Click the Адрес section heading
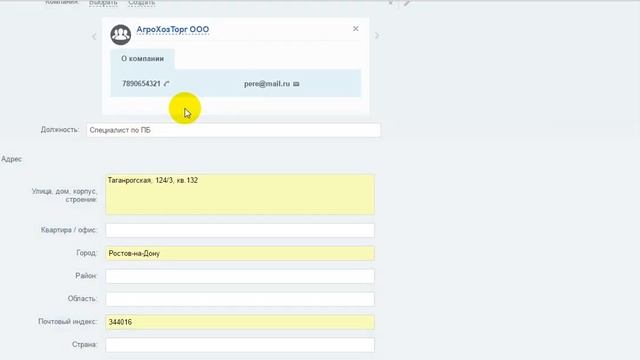 click(11, 159)
